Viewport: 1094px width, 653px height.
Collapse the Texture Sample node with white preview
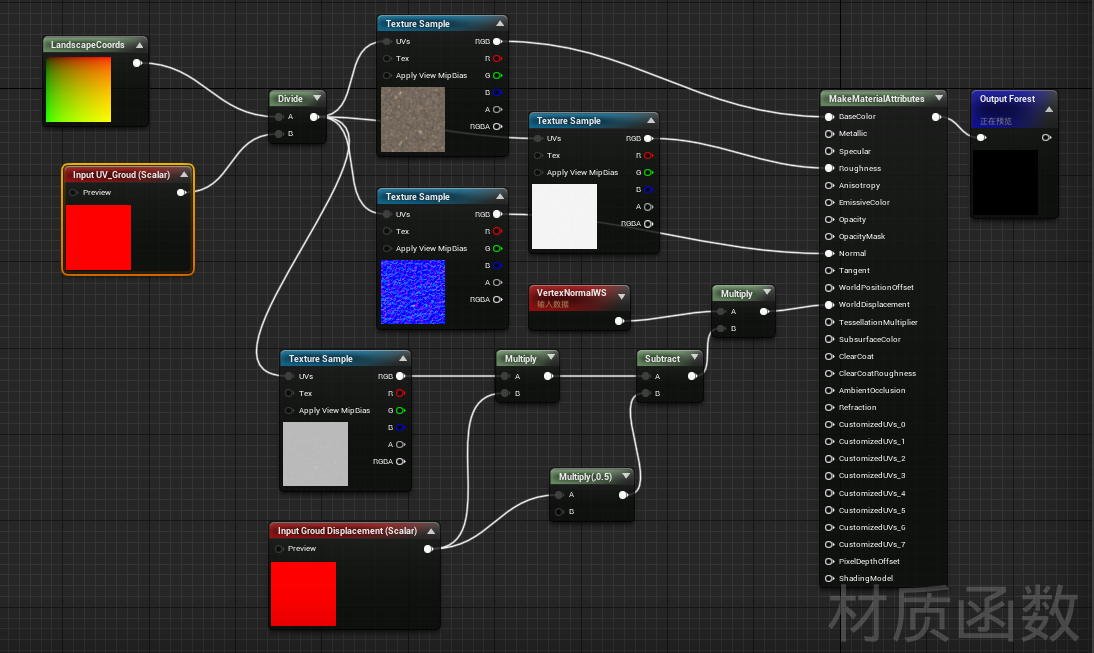coord(650,121)
